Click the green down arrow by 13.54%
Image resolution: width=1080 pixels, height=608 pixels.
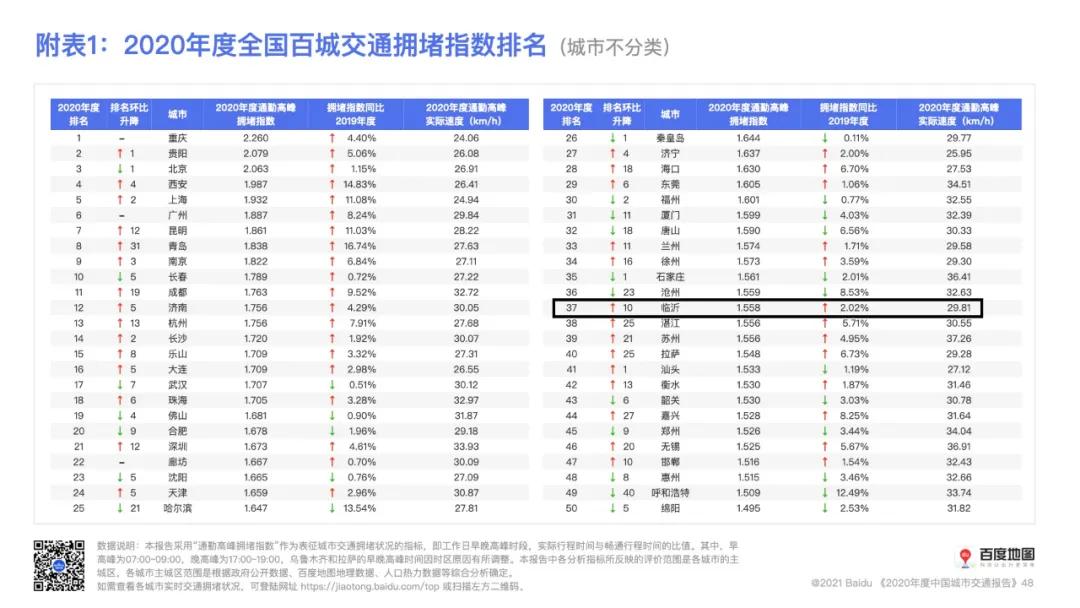point(331,508)
